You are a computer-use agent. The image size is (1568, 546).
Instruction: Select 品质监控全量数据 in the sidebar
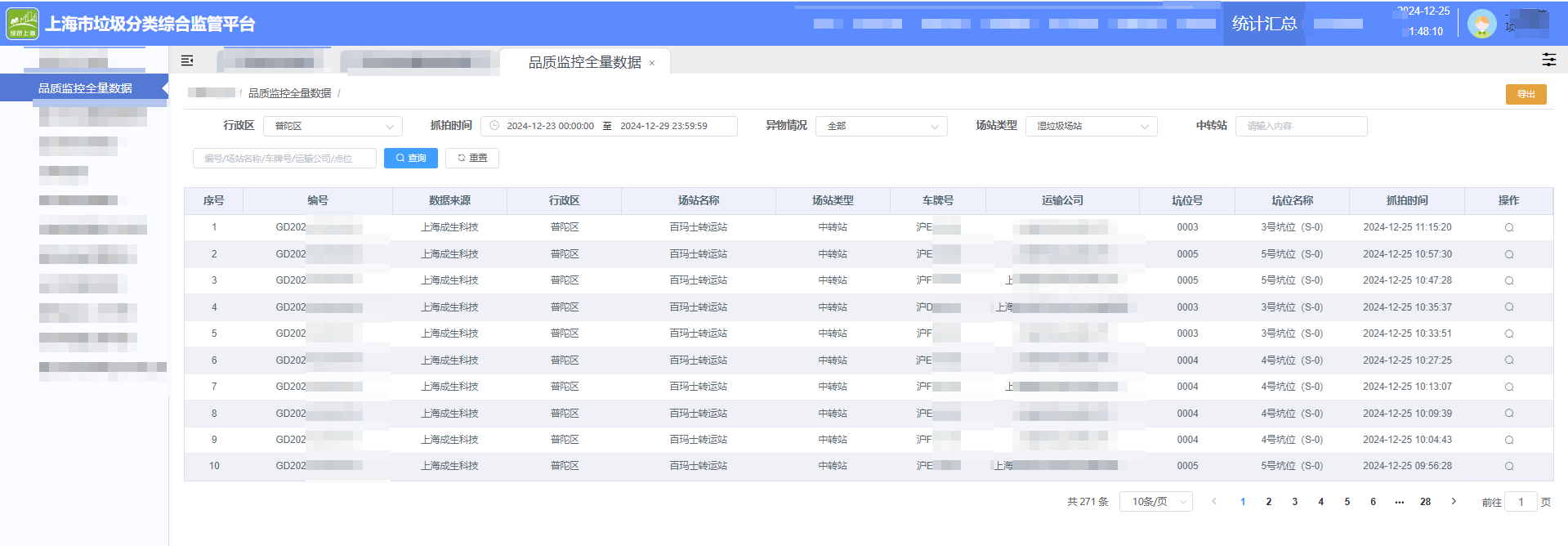click(85, 88)
